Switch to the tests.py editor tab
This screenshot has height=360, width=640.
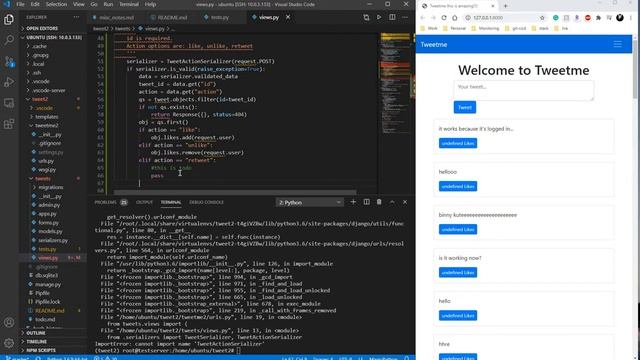220,18
